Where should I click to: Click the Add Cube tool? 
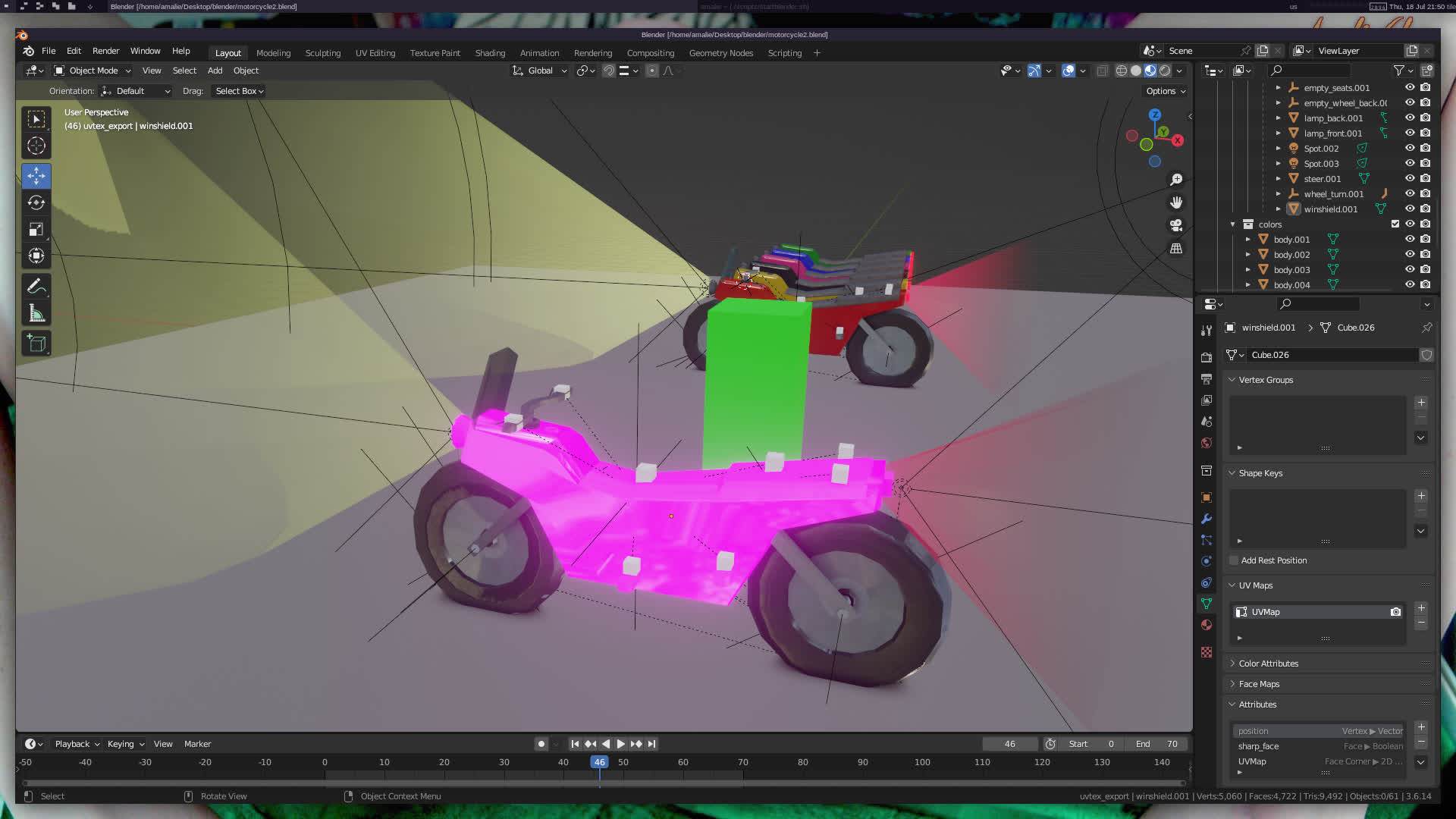pyautogui.click(x=36, y=343)
